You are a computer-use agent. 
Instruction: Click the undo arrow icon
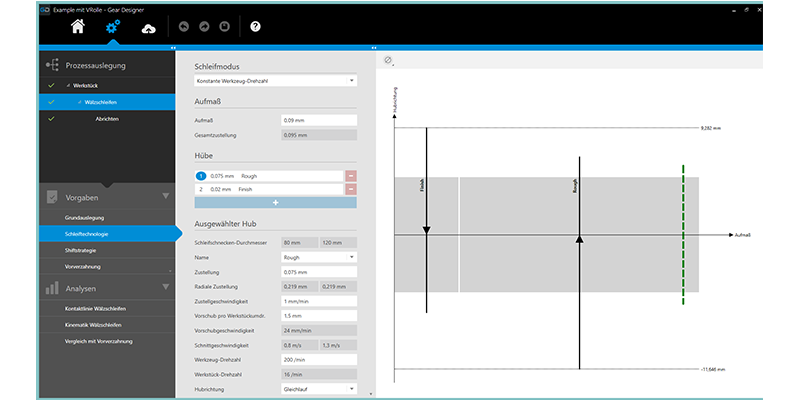184,27
